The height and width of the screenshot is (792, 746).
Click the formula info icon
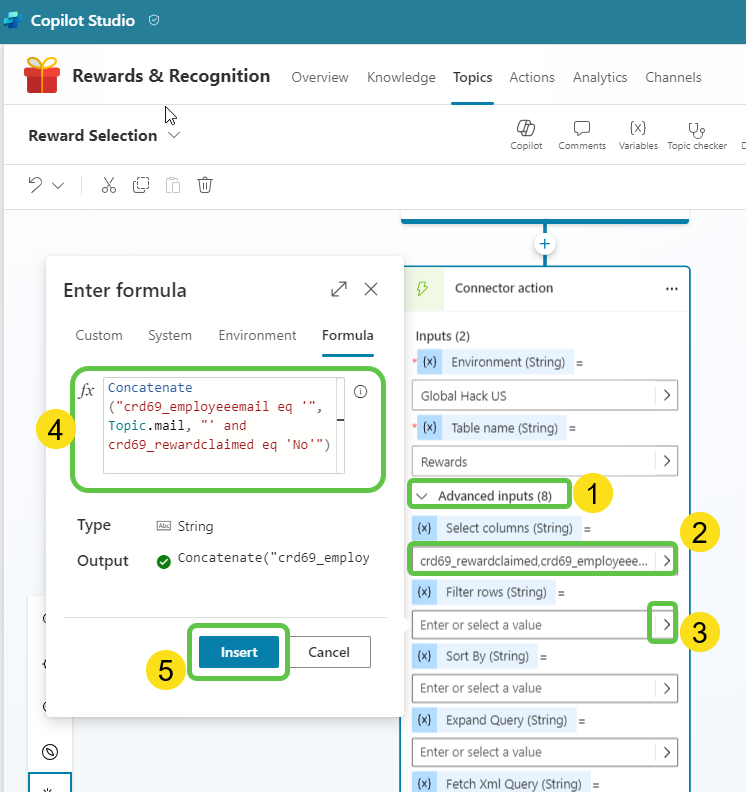tap(361, 392)
